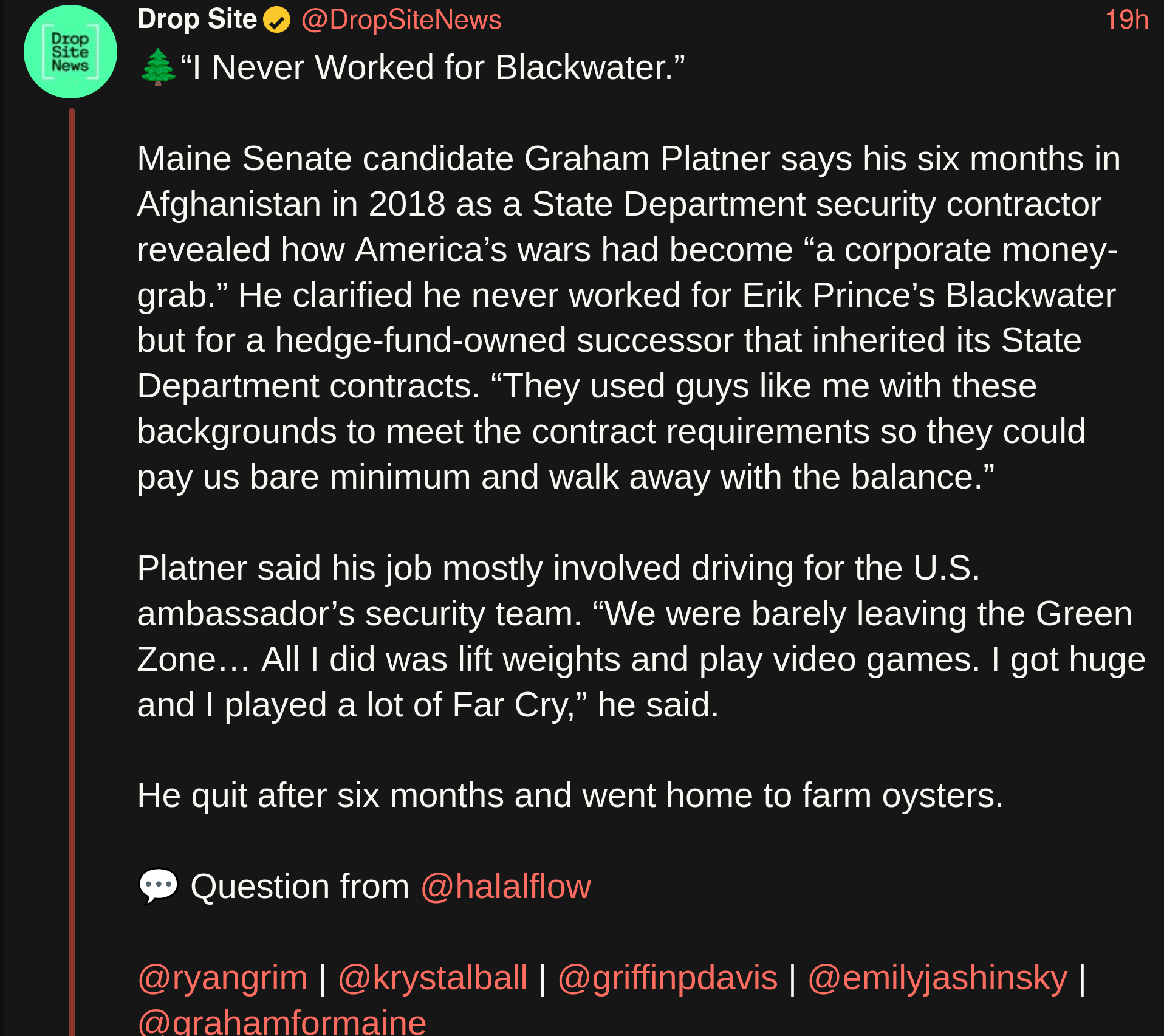Viewport: 1164px width, 1036px height.
Task: Click the "Question from" text
Action: pyautogui.click(x=300, y=887)
